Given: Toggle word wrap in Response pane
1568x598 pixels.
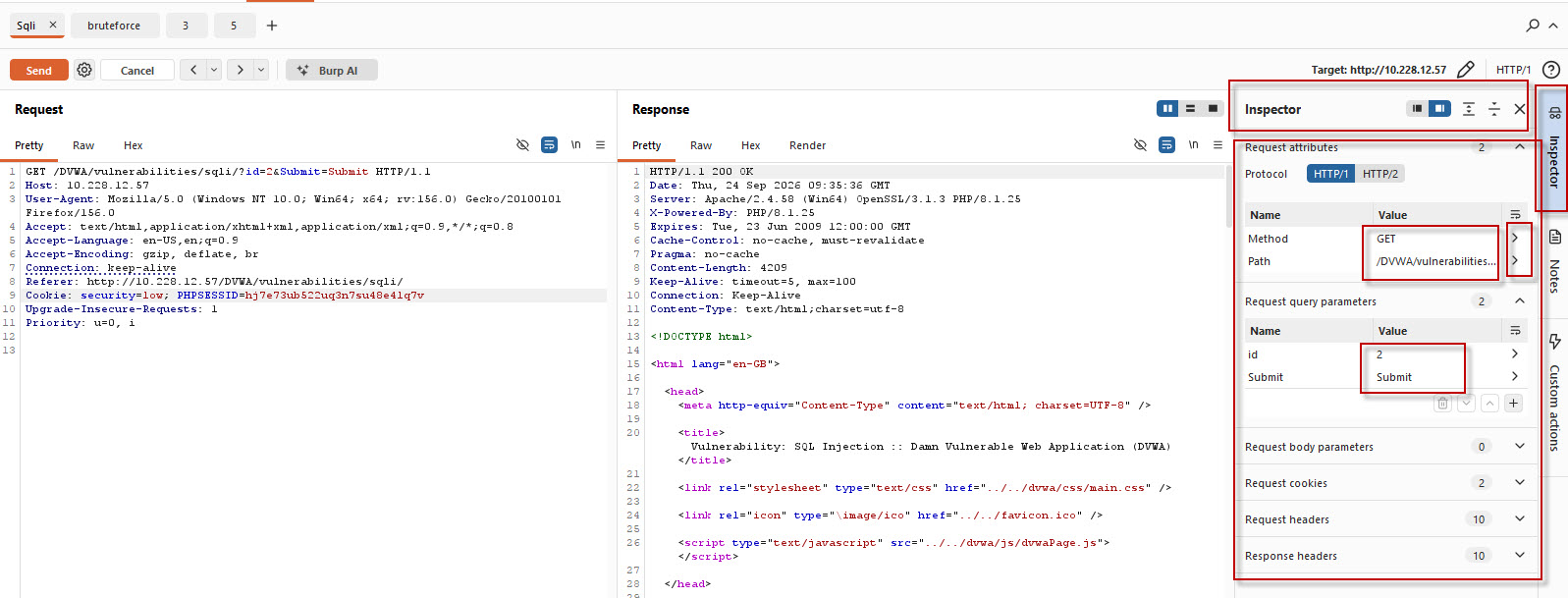Looking at the screenshot, I should coord(1166,144).
